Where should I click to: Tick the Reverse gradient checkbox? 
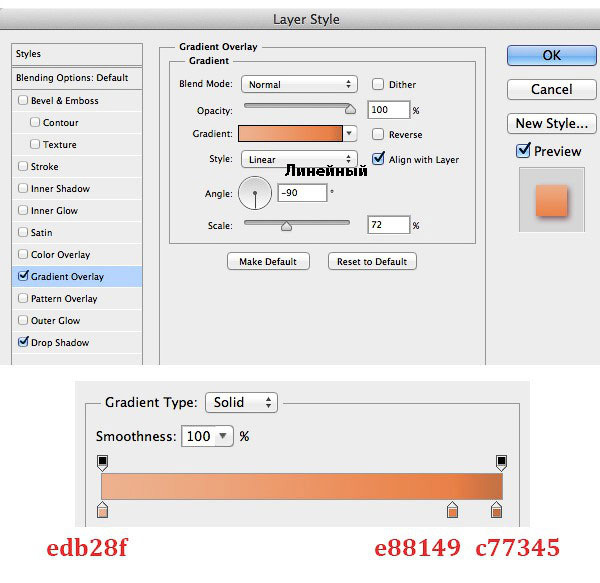(x=378, y=134)
